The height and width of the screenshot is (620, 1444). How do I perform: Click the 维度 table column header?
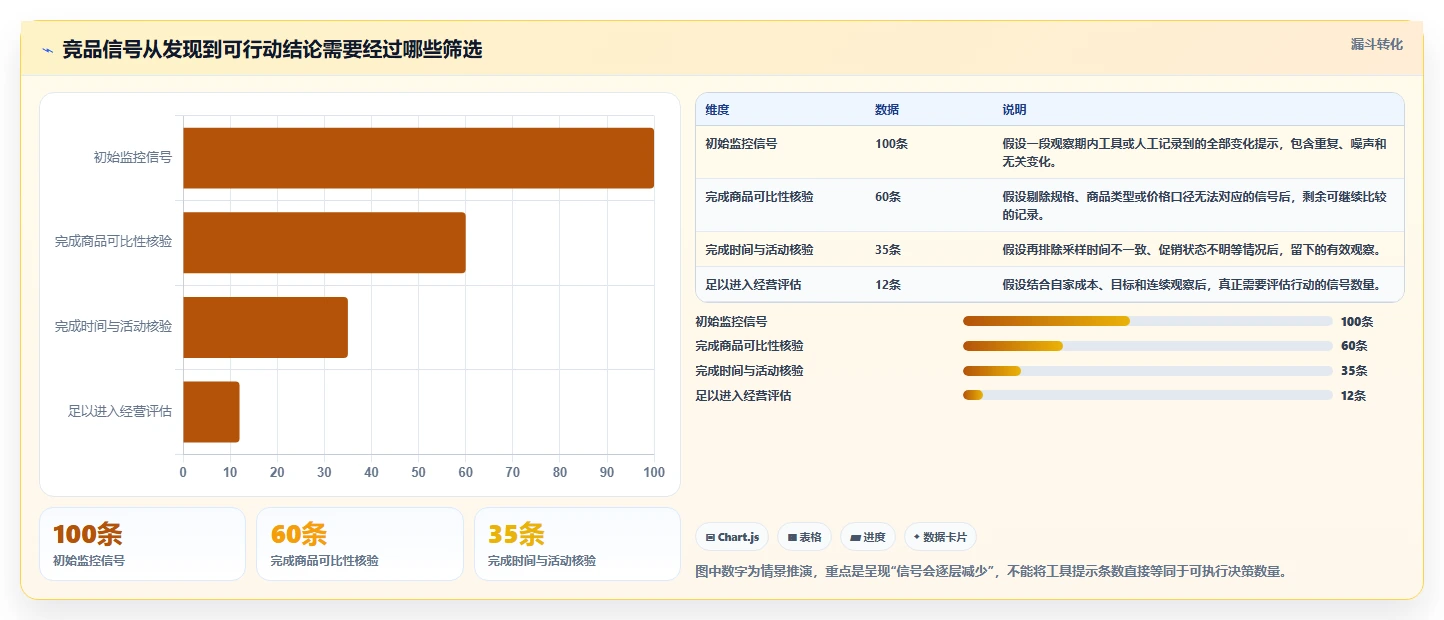[x=717, y=110]
